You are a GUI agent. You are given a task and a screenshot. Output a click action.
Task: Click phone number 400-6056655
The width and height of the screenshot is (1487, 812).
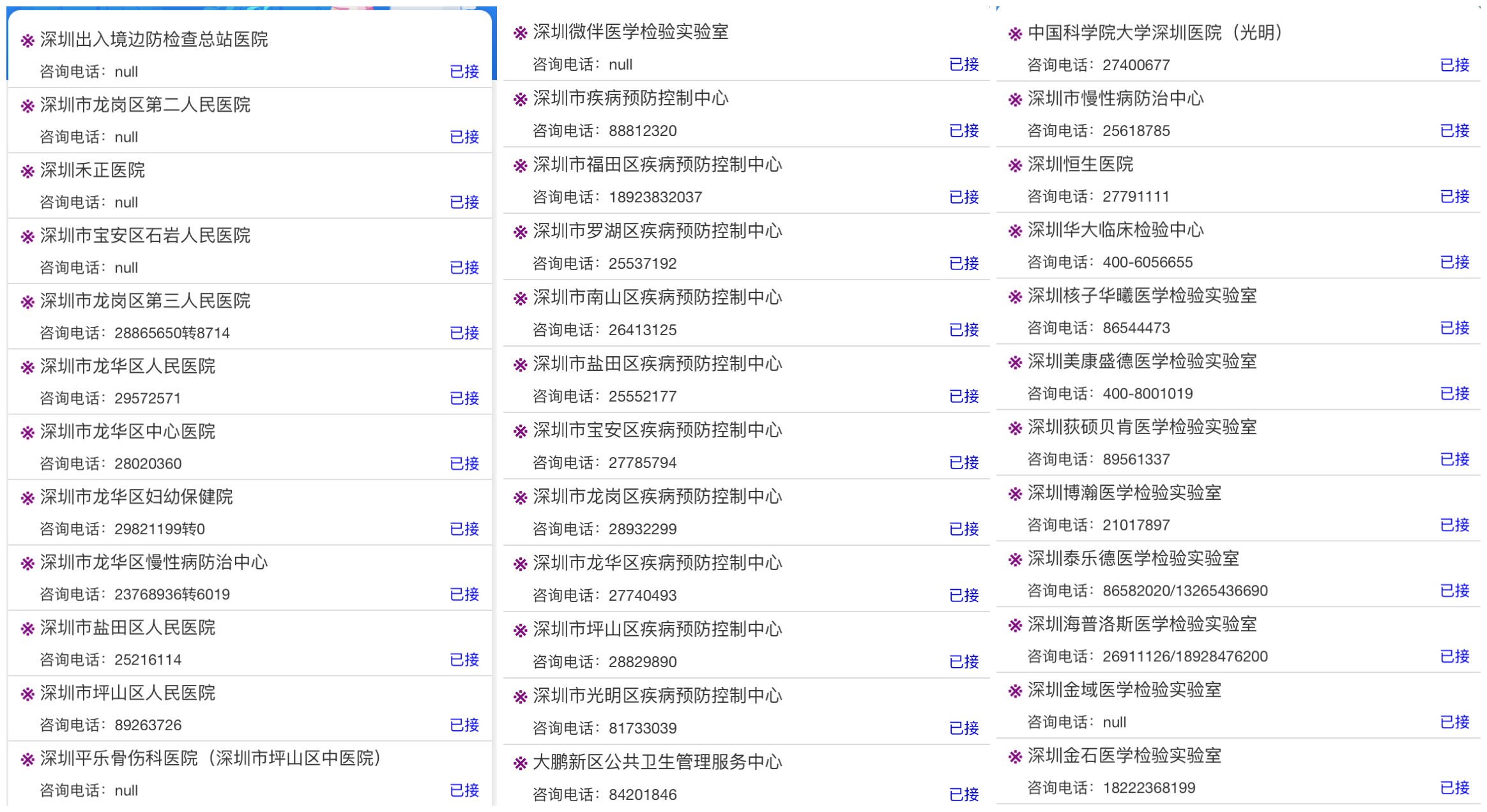click(1148, 262)
